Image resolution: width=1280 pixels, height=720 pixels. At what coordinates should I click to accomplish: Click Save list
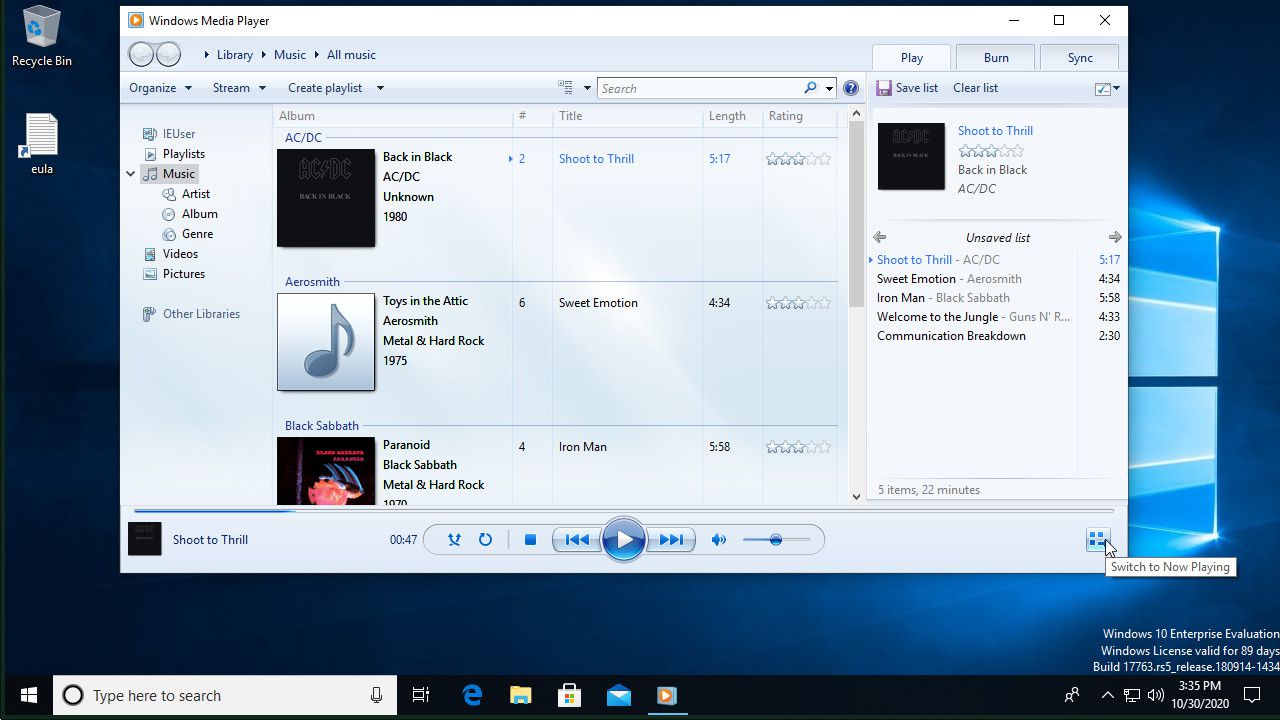coord(908,88)
